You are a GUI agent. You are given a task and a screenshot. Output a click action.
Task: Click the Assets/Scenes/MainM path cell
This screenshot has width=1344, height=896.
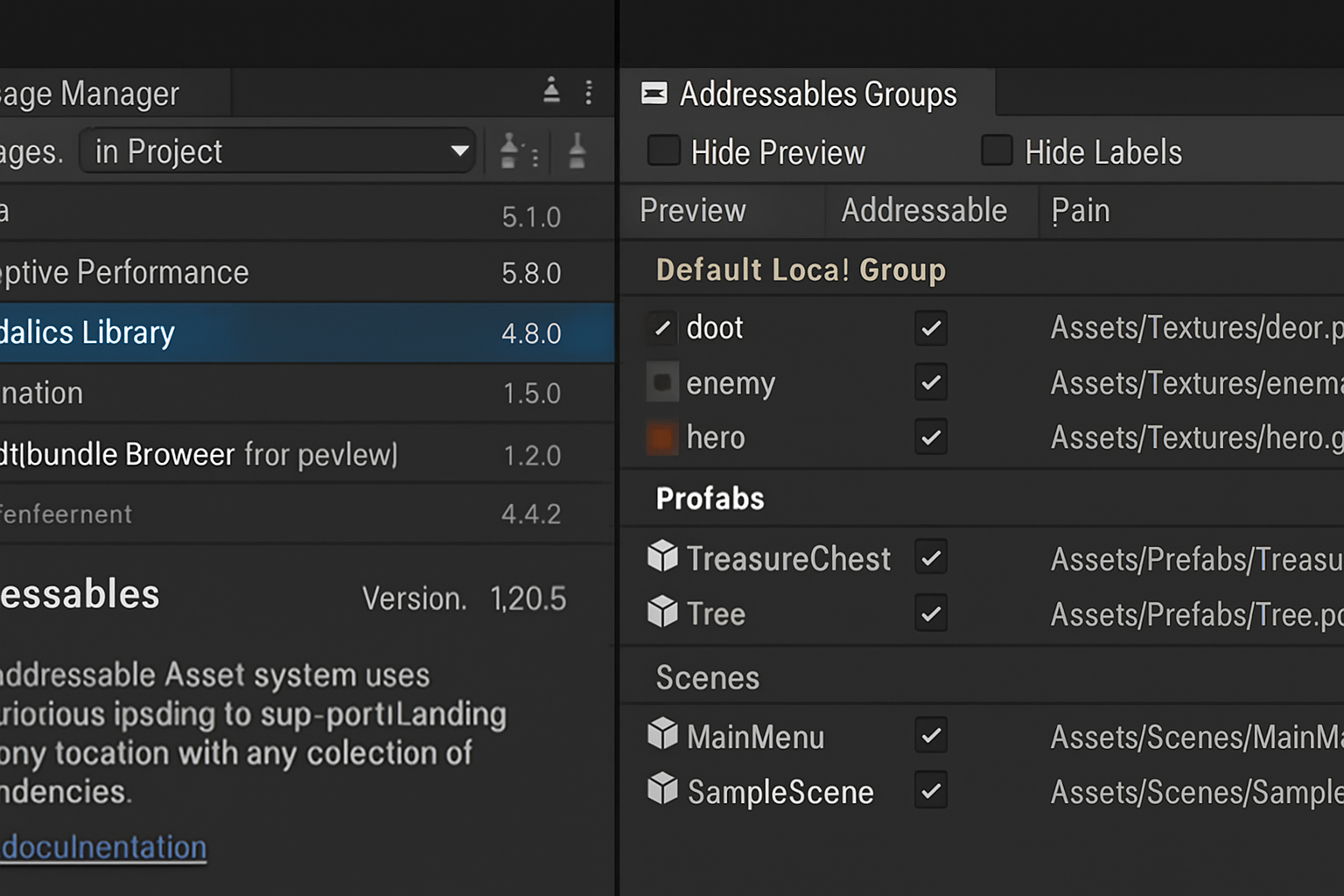tap(1197, 737)
